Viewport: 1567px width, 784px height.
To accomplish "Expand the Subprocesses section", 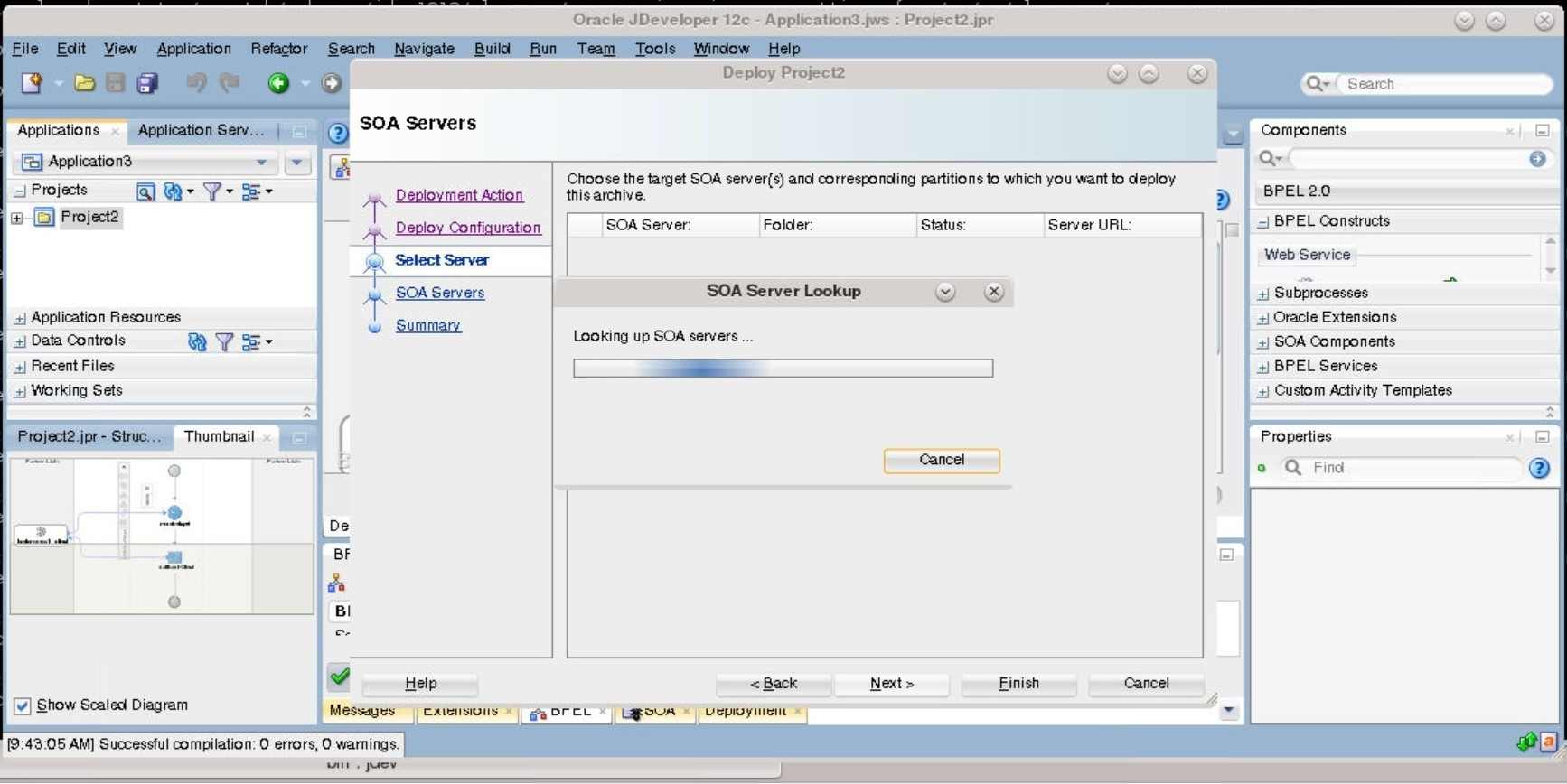I will [x=1262, y=294].
